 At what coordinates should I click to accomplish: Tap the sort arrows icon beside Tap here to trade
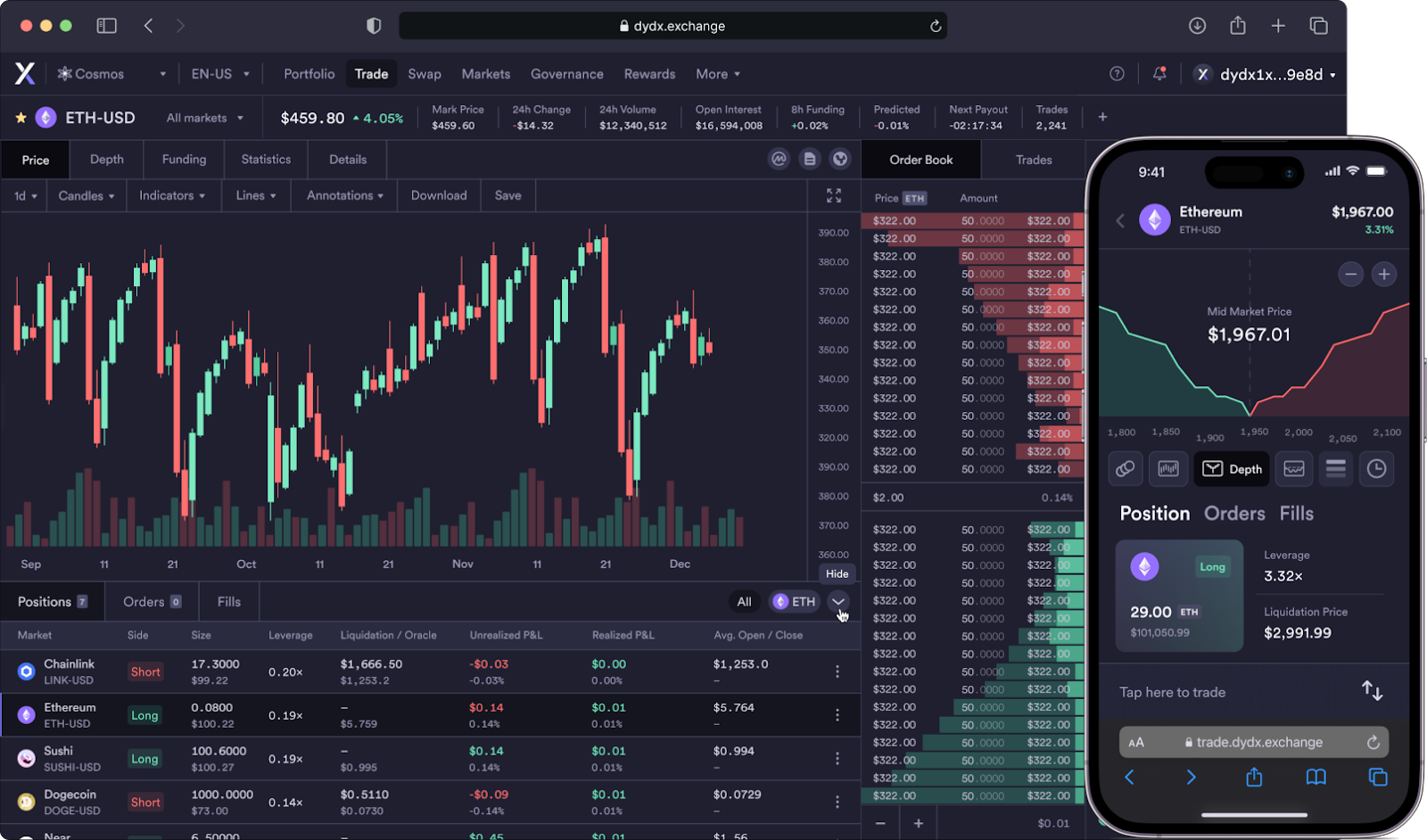[x=1371, y=691]
